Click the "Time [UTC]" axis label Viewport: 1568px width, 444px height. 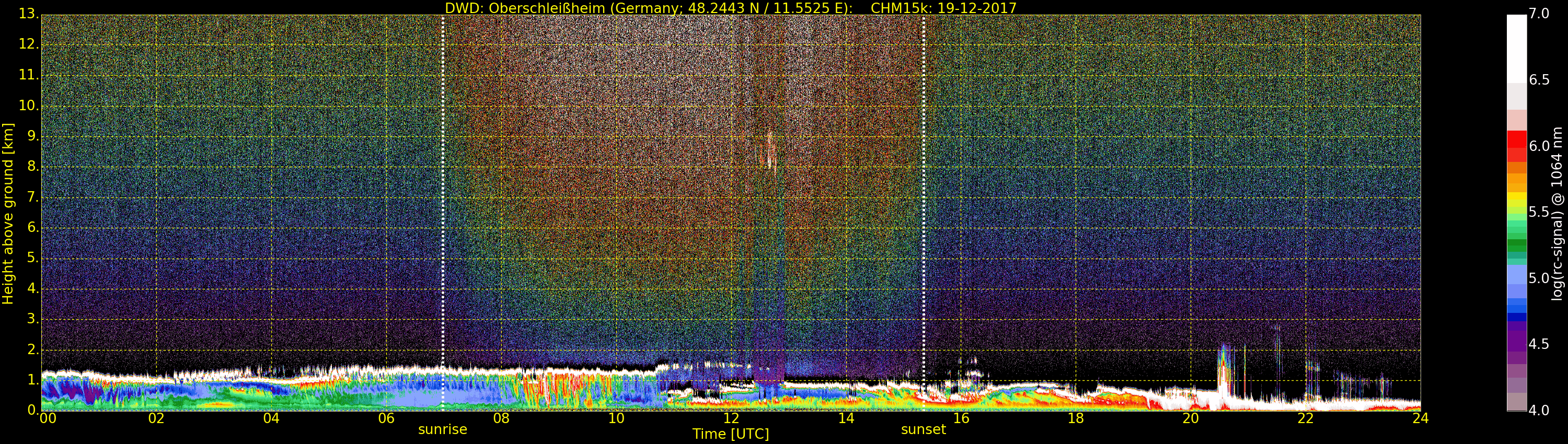tap(731, 434)
